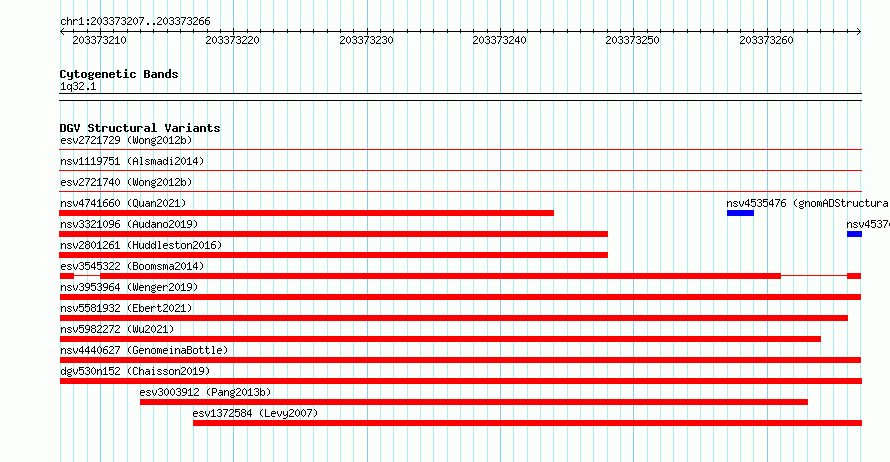Viewport: 890px width, 462px height.
Task: Open variant nsv3953964 (Wenger2019) label
Action: [129, 287]
